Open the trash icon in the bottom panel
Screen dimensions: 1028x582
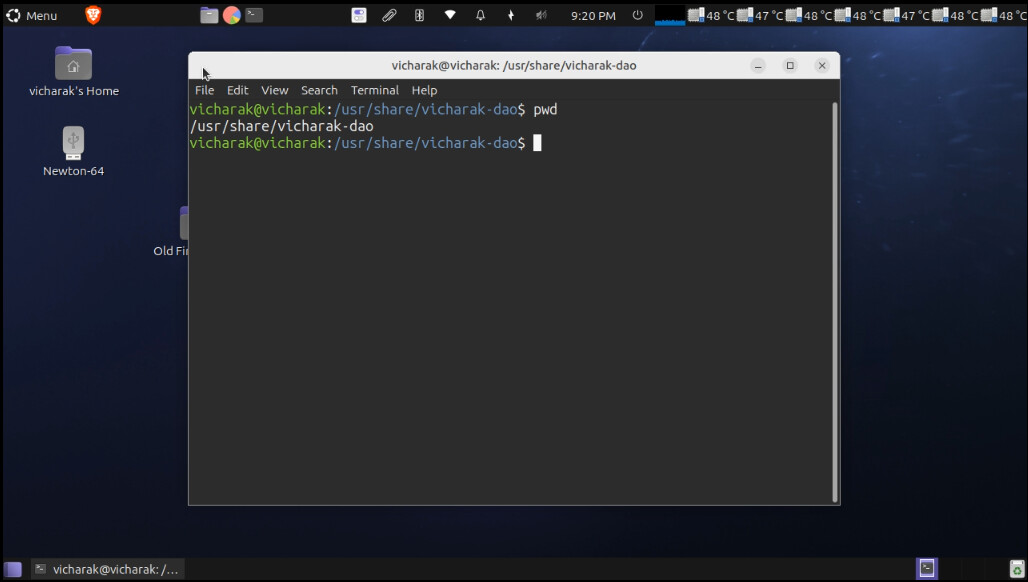[x=1013, y=569]
